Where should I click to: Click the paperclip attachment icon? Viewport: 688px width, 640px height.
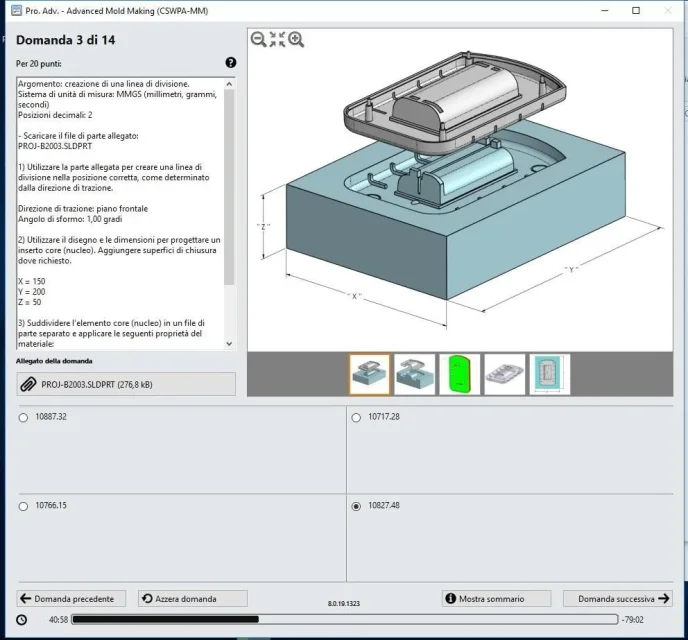[29, 385]
